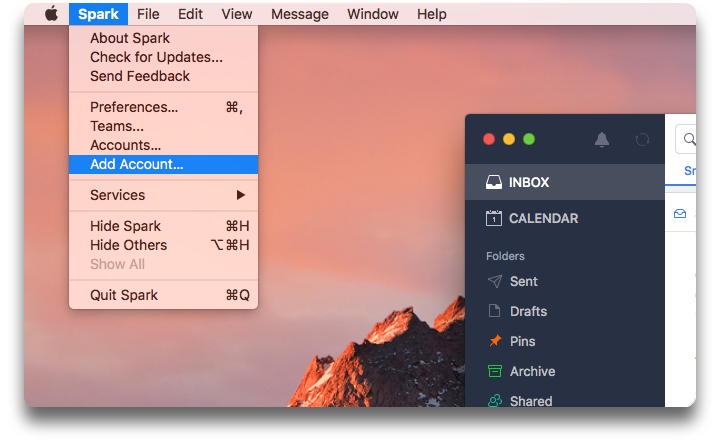Click the notification bell icon in Spark
The width and height of the screenshot is (720, 440).
pyautogui.click(x=602, y=139)
